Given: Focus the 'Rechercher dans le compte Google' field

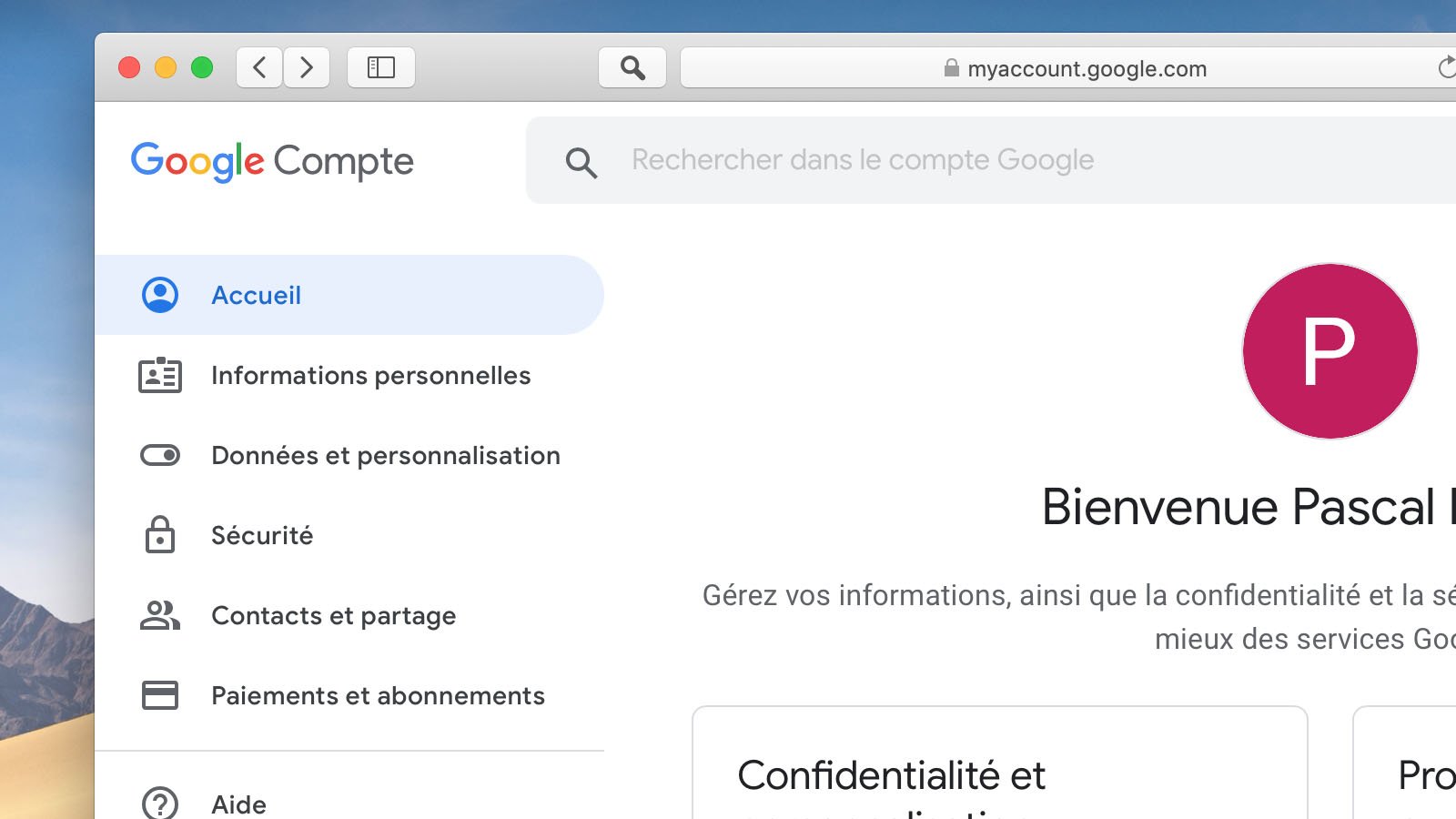Looking at the screenshot, I should pyautogui.click(x=991, y=160).
